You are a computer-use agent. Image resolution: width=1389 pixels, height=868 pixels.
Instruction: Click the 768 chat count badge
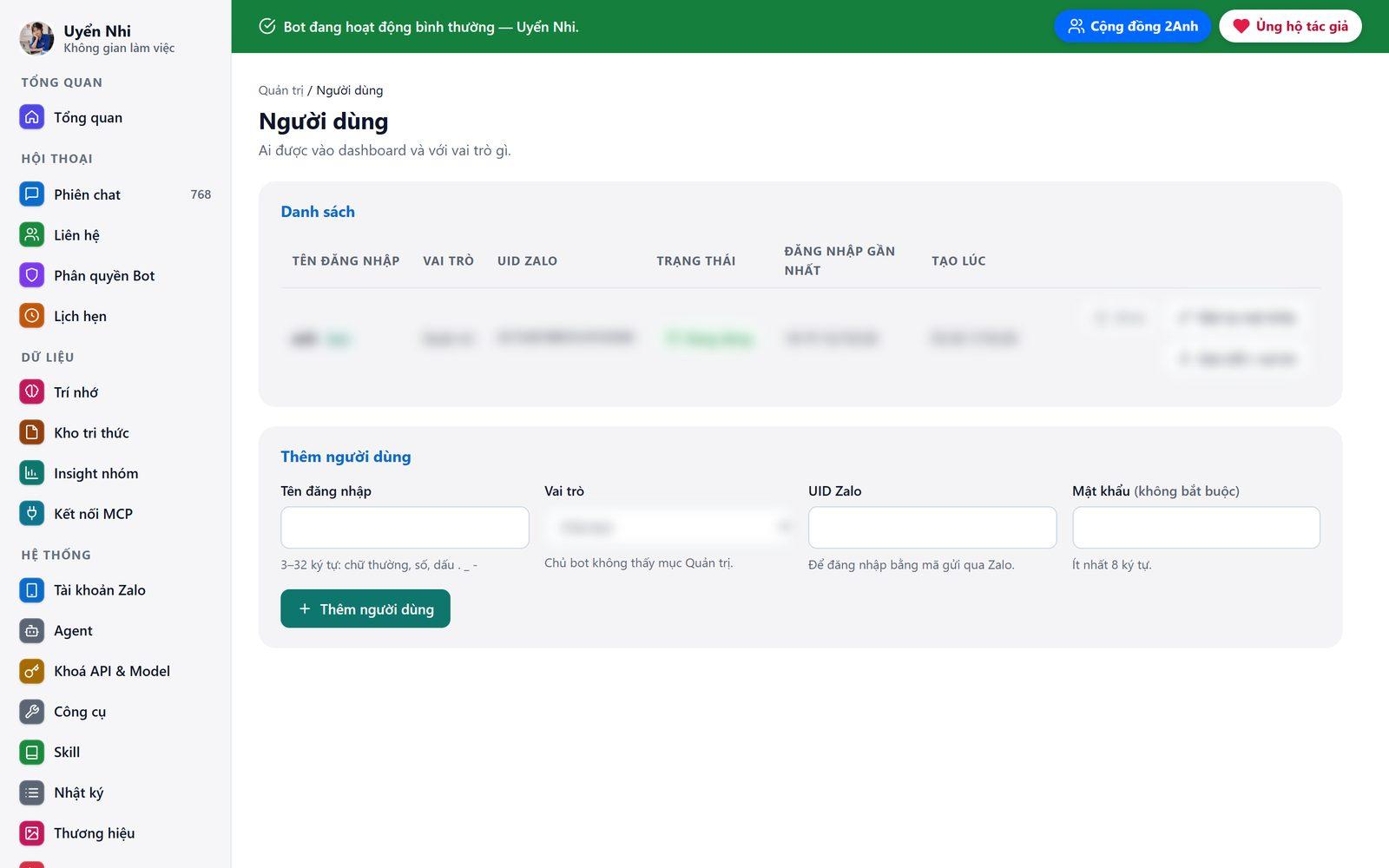(201, 194)
